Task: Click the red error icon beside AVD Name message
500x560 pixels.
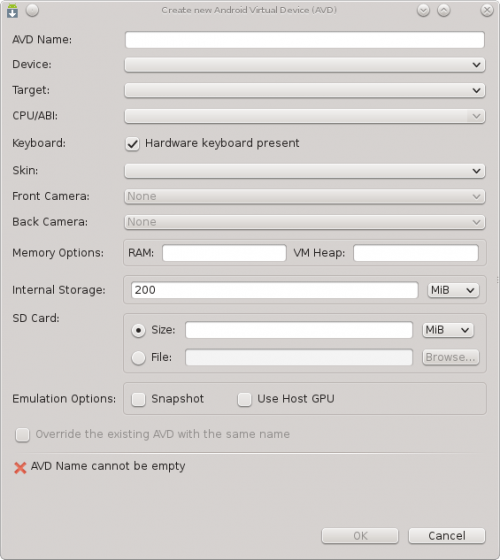Action: tap(20, 468)
